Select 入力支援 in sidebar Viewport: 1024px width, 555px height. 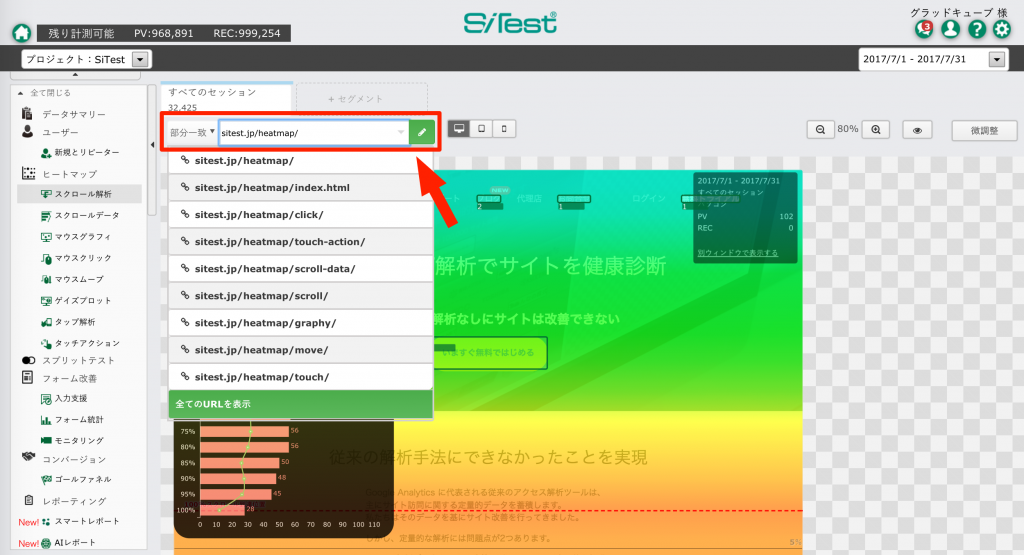tap(64, 398)
